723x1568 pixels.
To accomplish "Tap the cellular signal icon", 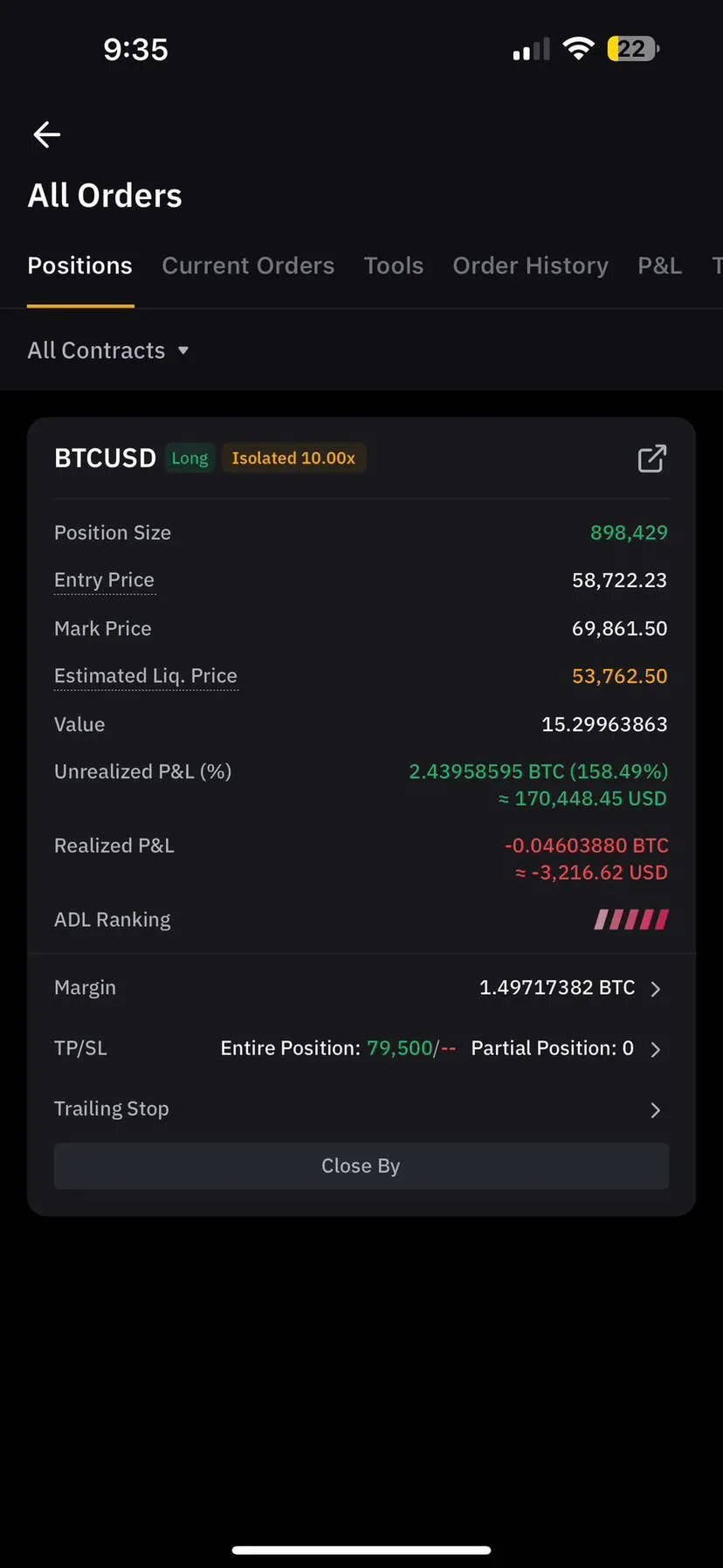I will tap(531, 50).
